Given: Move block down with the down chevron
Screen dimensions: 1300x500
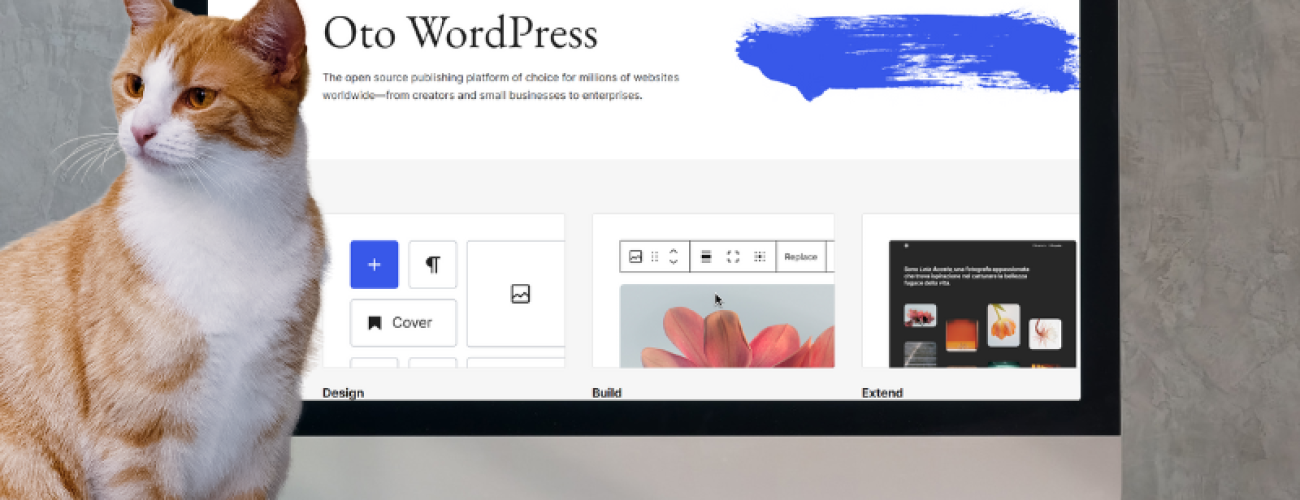Looking at the screenshot, I should 673,262.
